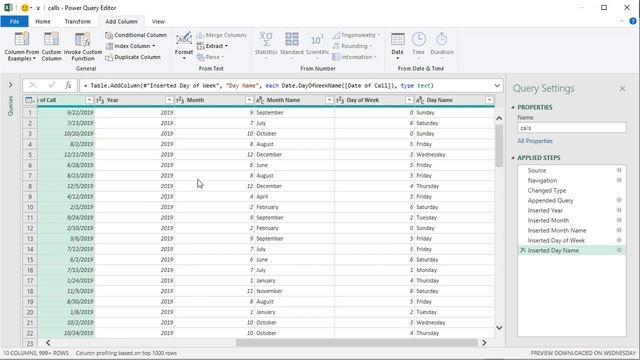640x360 pixels.
Task: Open the Date column menu
Action: click(397, 46)
